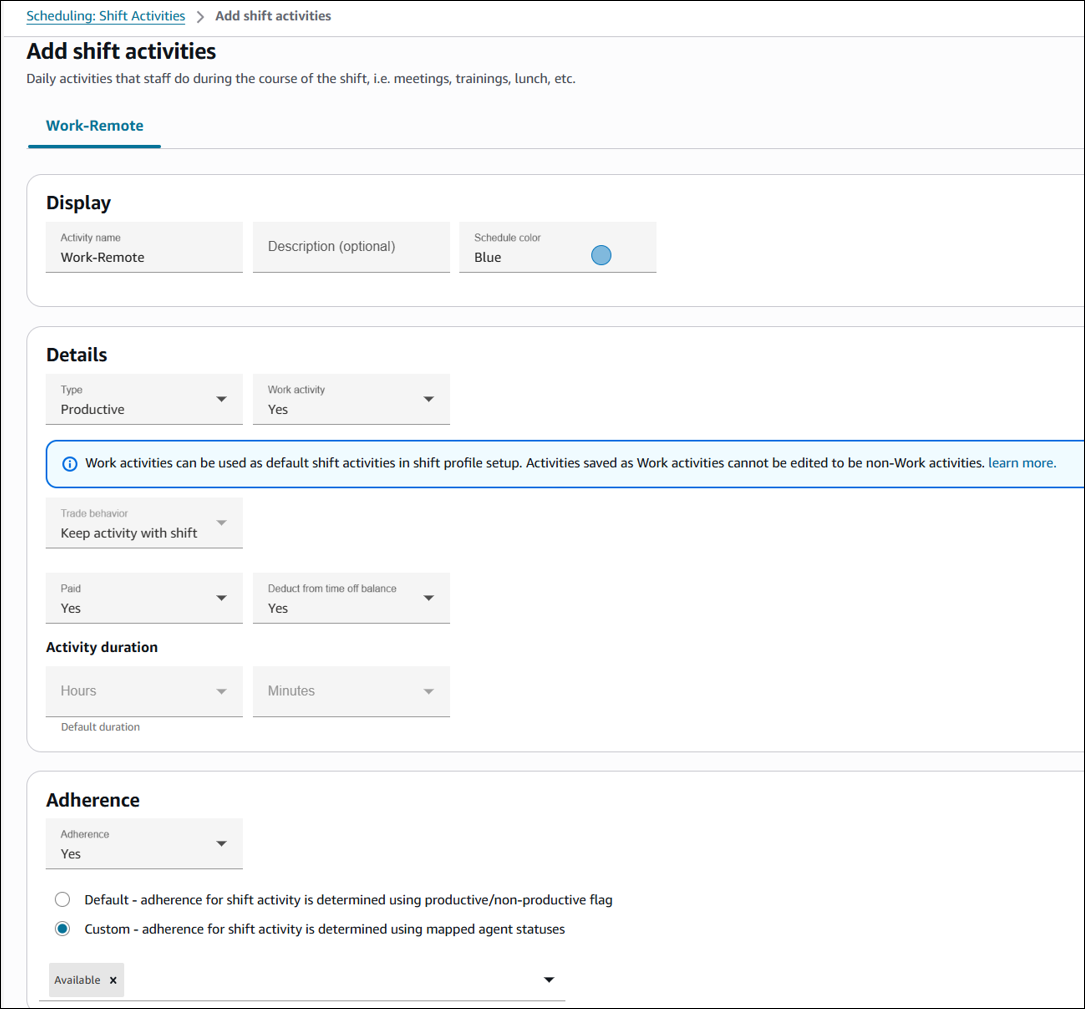Image resolution: width=1085 pixels, height=1009 pixels.
Task: Open the Paid dropdown
Action: (144, 599)
